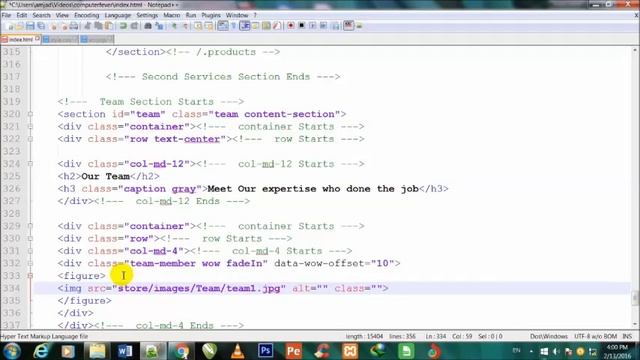Open the Search menu

click(41, 15)
